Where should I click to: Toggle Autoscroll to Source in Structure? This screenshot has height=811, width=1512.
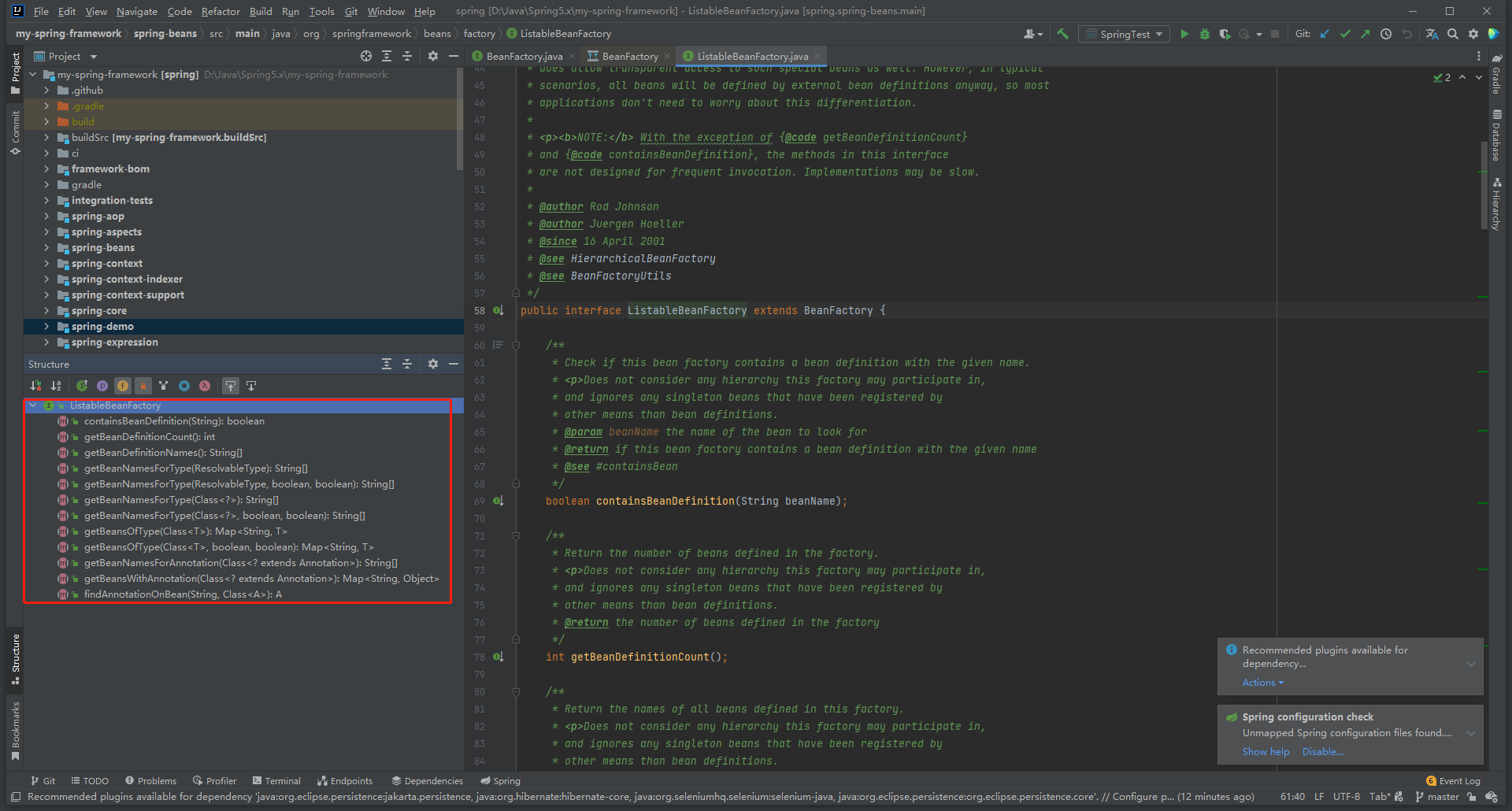click(x=231, y=386)
